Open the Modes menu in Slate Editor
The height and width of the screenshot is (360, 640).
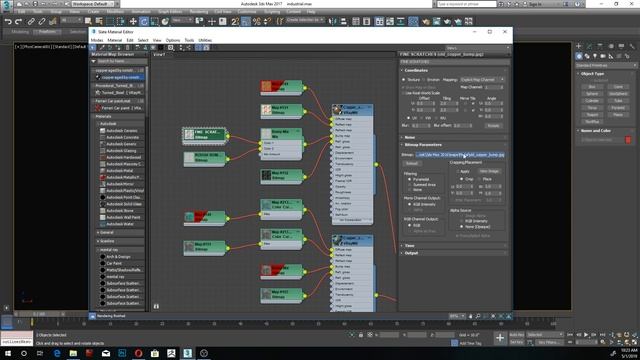tap(97, 40)
